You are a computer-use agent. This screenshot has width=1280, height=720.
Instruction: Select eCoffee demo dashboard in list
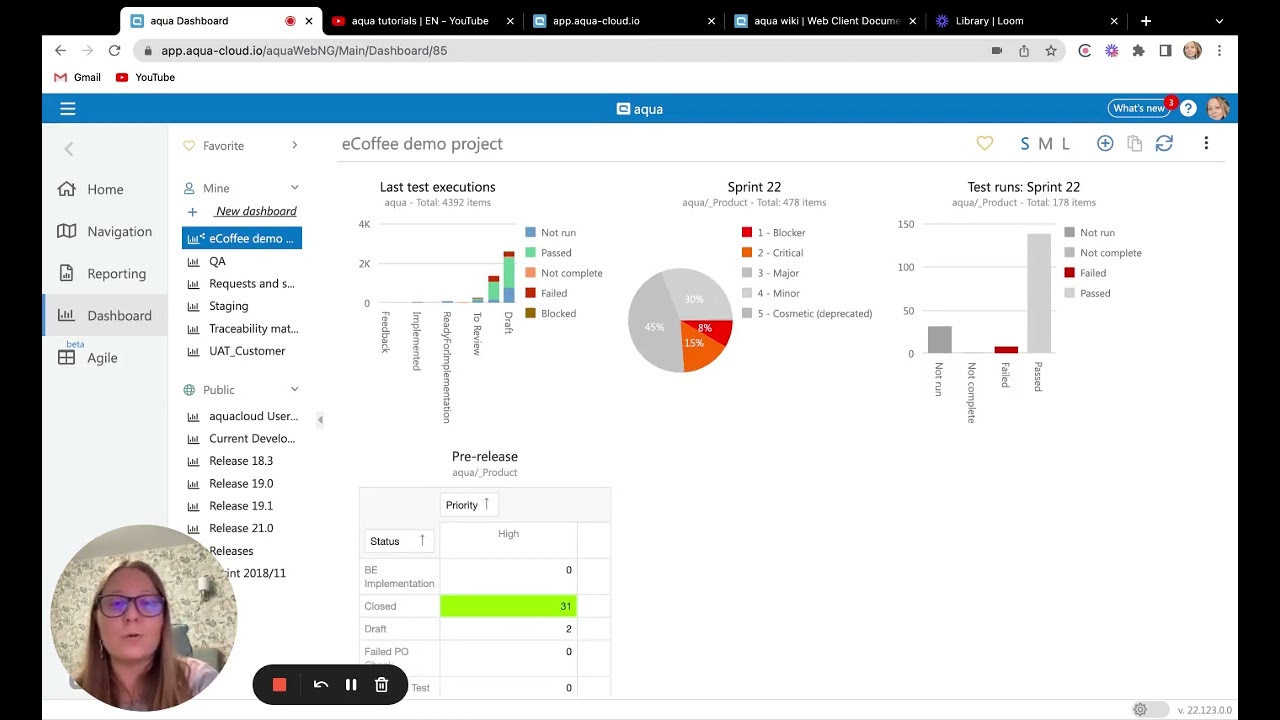point(242,238)
